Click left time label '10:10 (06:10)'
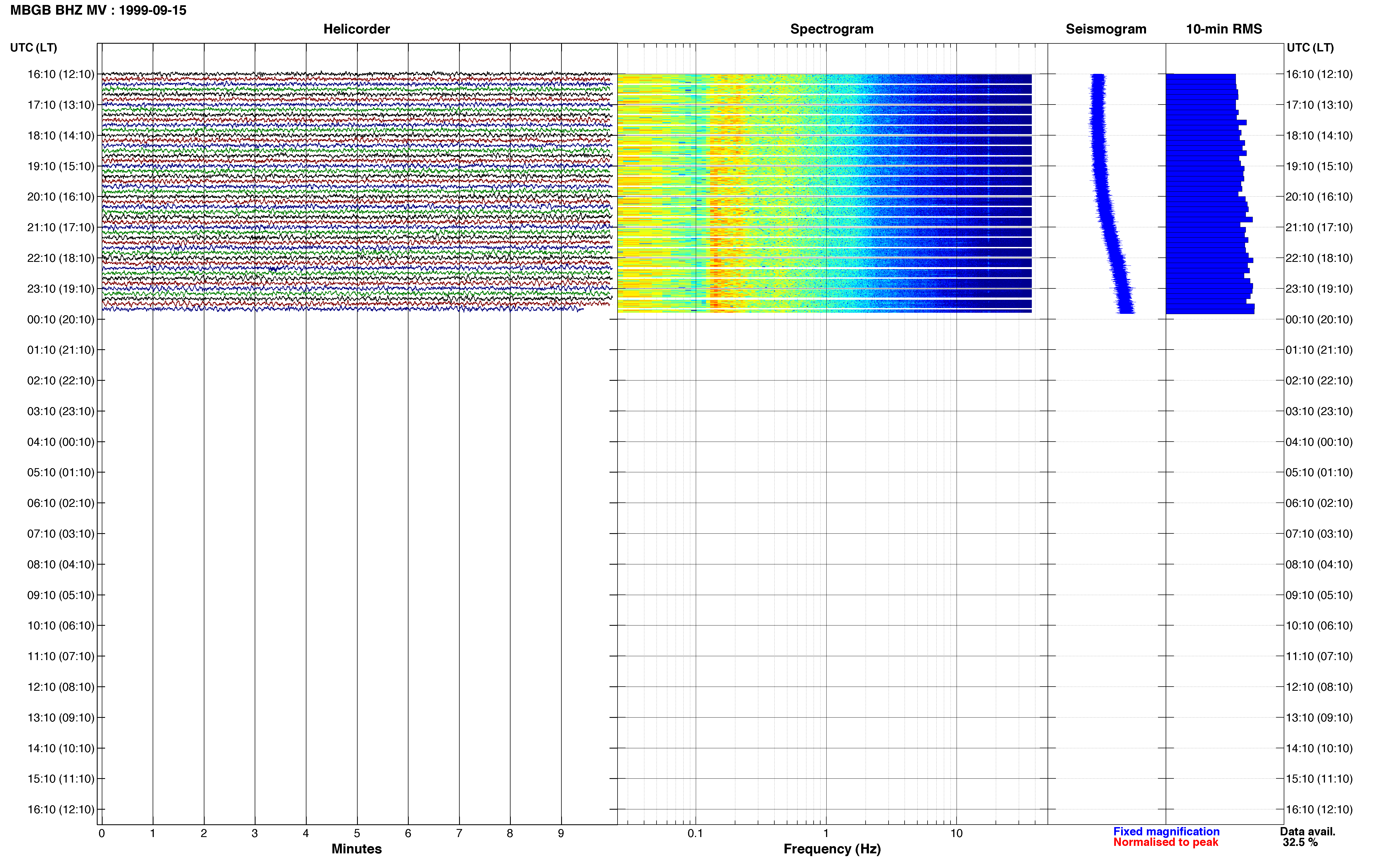 point(61,626)
